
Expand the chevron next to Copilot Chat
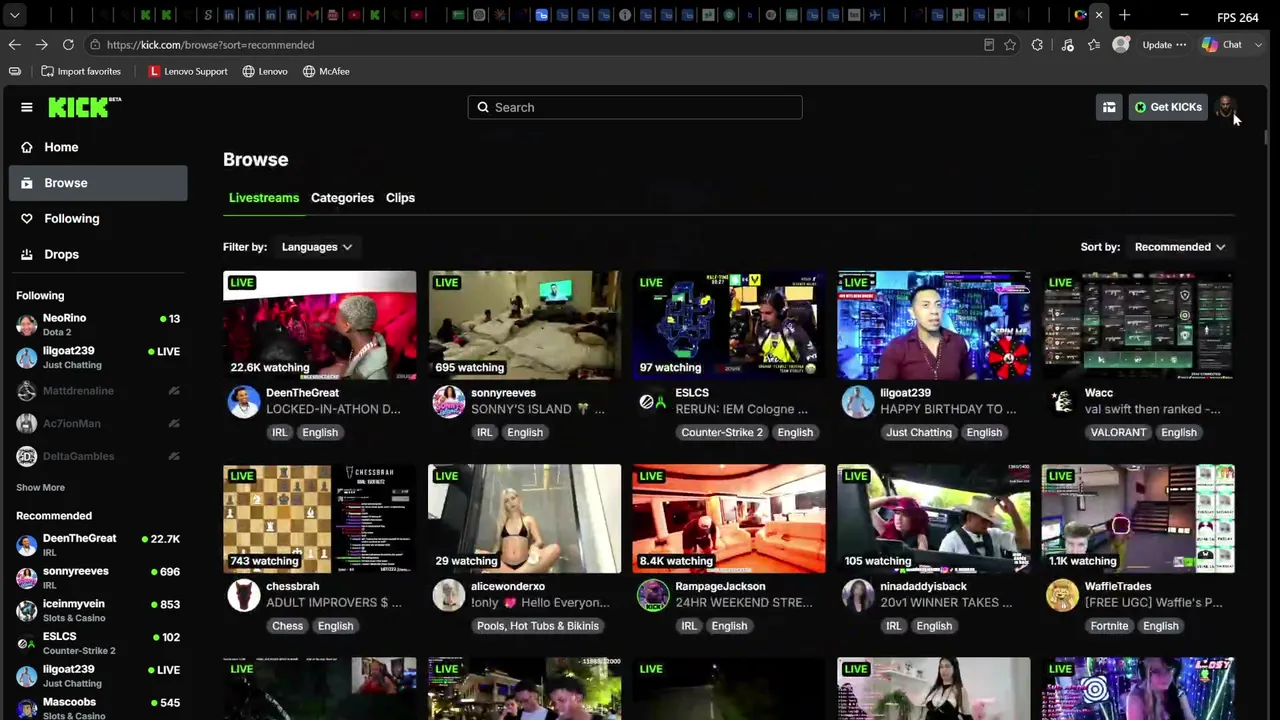[1258, 45]
